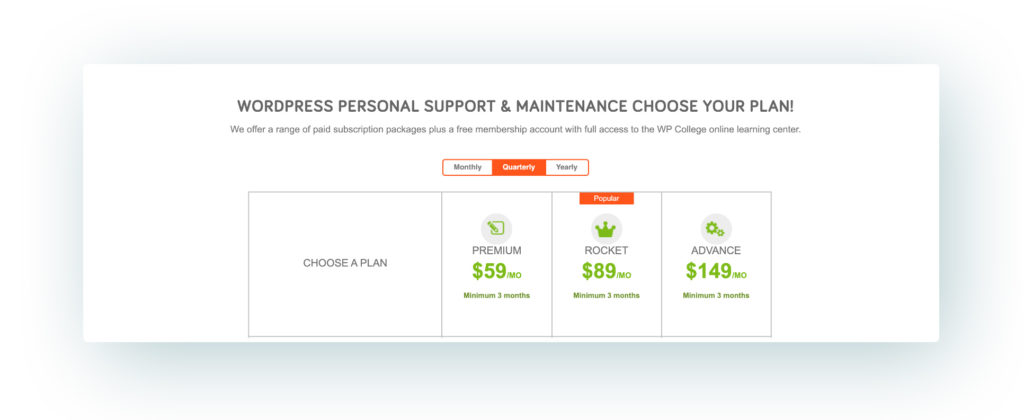Image resolution: width=1024 pixels, height=420 pixels.
Task: Click the WP College mention in subtitle
Action: coord(662,129)
